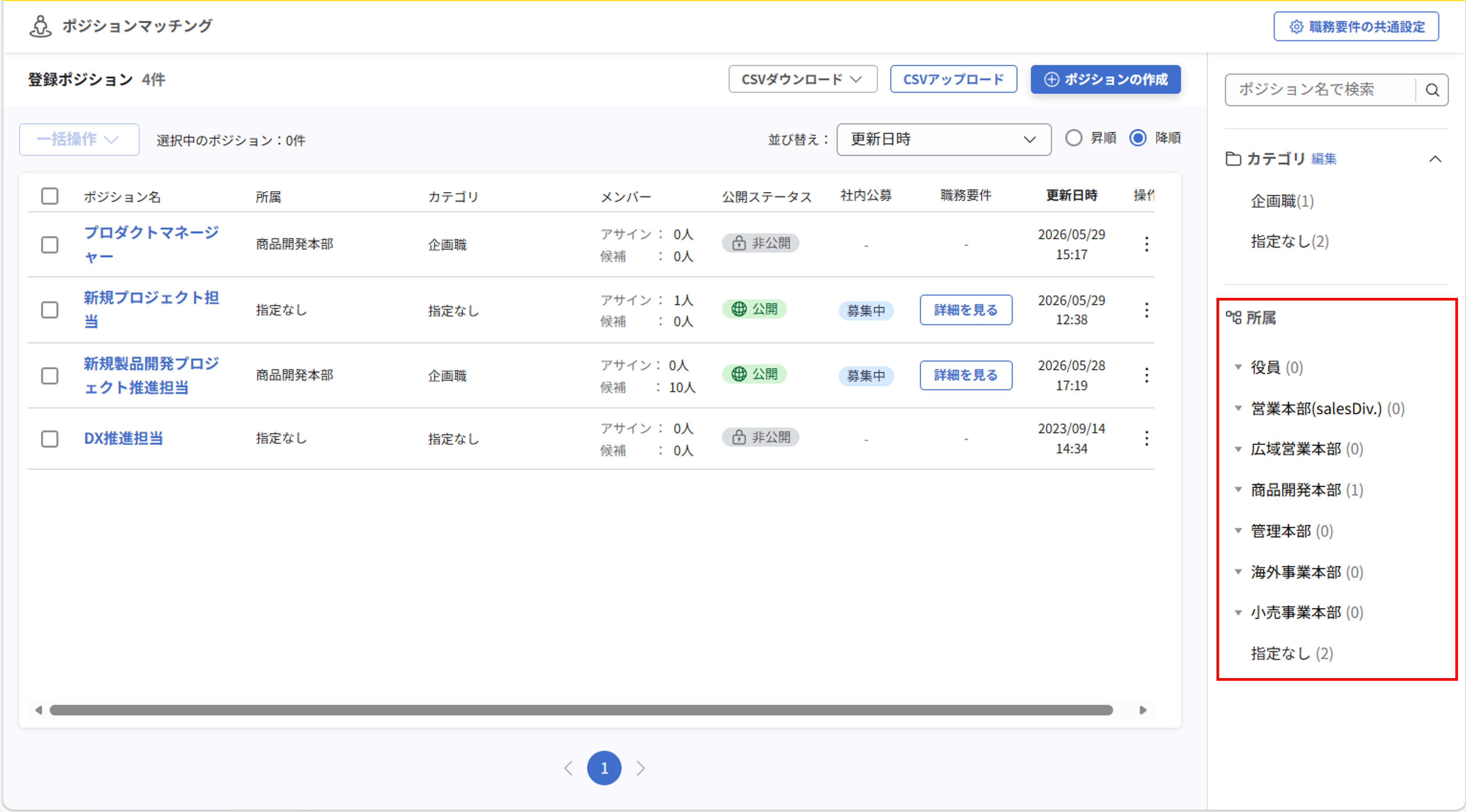The image size is (1466, 812).
Task: Click 選択中のポジション:0件 text
Action: pos(231,141)
